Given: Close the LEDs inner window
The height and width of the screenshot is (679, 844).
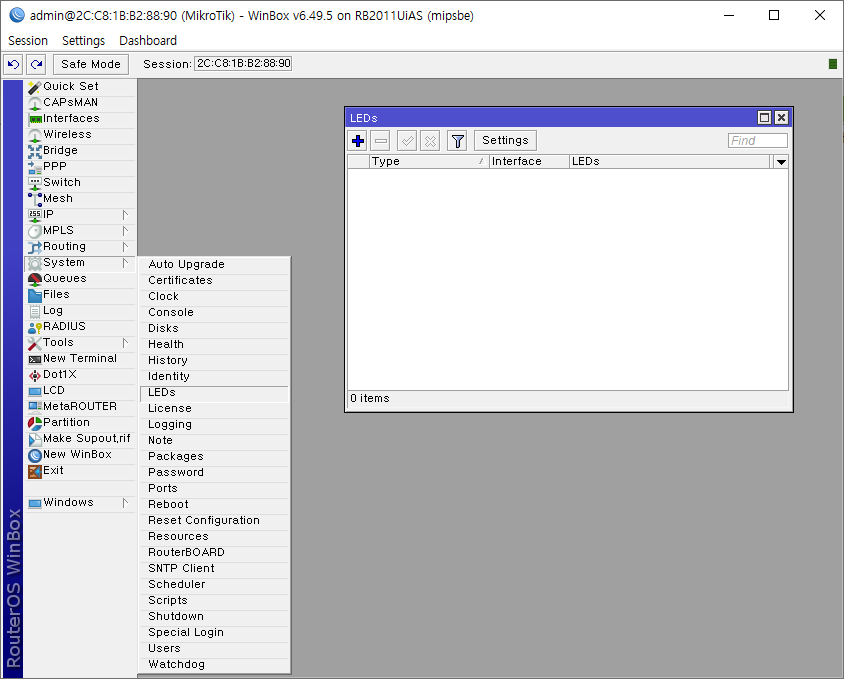Looking at the screenshot, I should [x=782, y=118].
